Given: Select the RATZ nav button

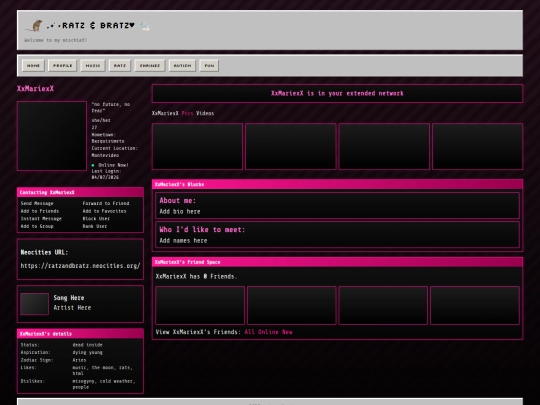Looking at the screenshot, I should [120, 65].
